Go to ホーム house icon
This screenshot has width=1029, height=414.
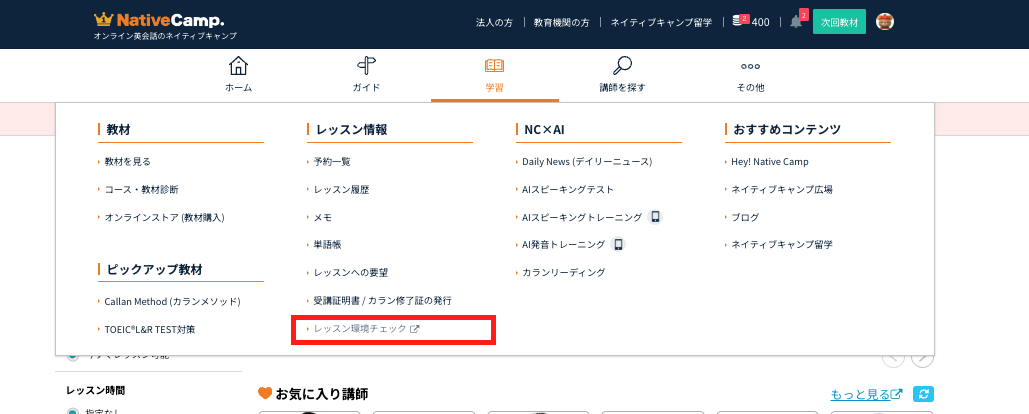tap(238, 66)
